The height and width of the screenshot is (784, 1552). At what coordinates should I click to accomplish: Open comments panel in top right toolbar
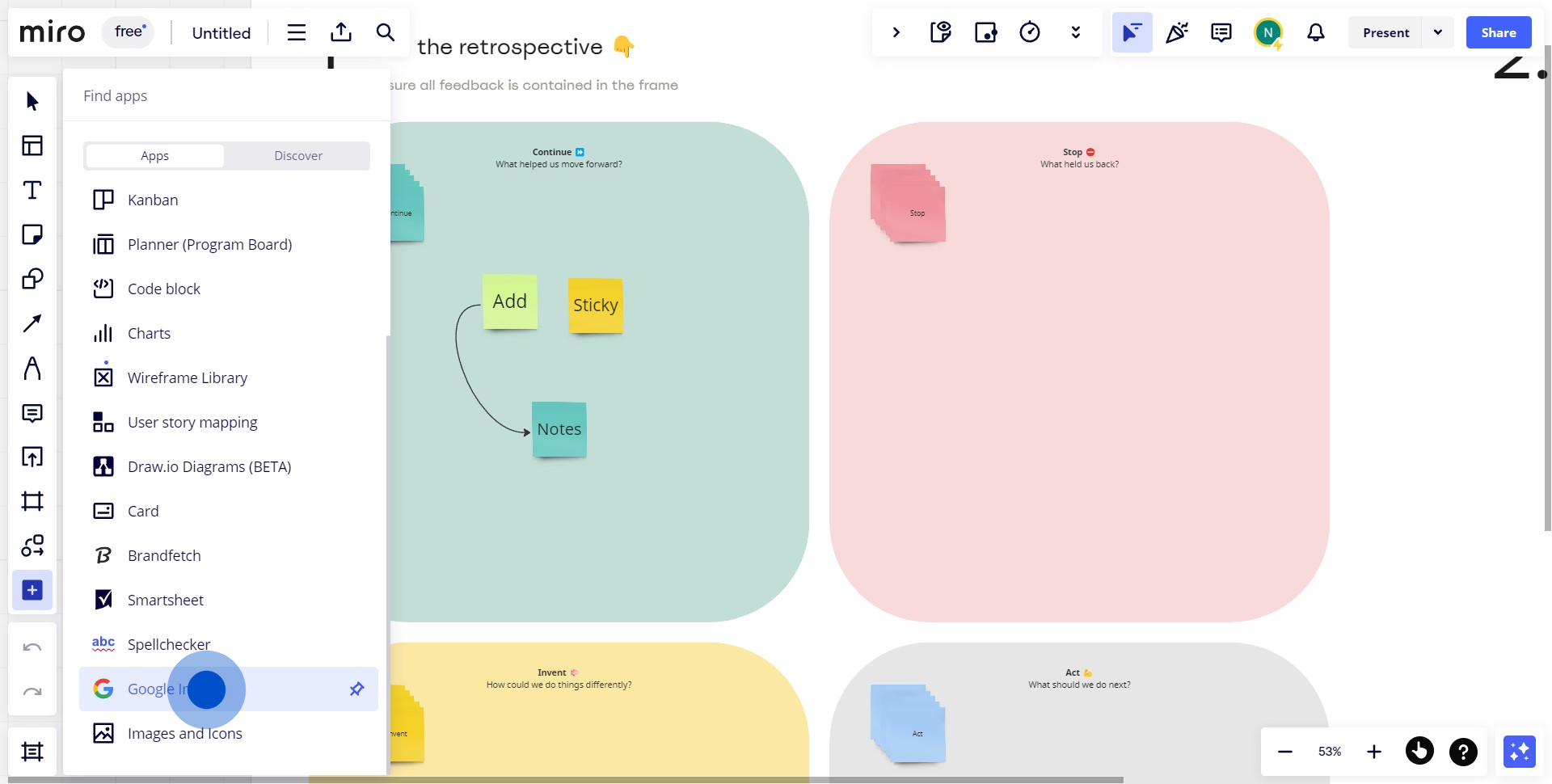[1221, 32]
